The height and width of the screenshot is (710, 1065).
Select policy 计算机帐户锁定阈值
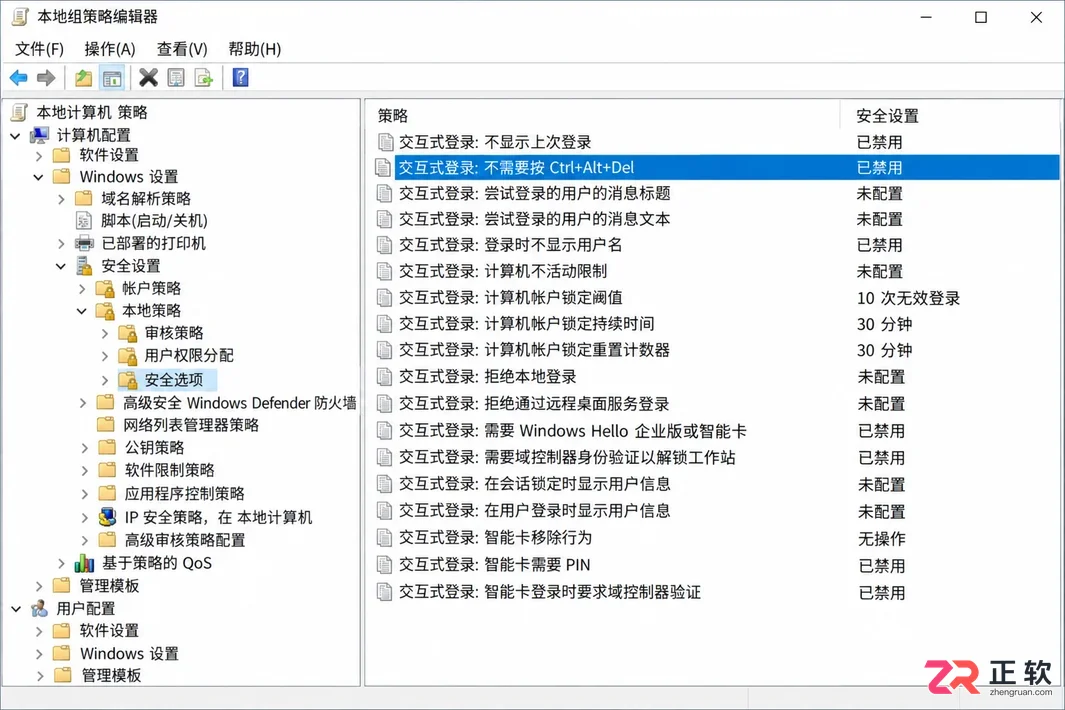pyautogui.click(x=510, y=297)
